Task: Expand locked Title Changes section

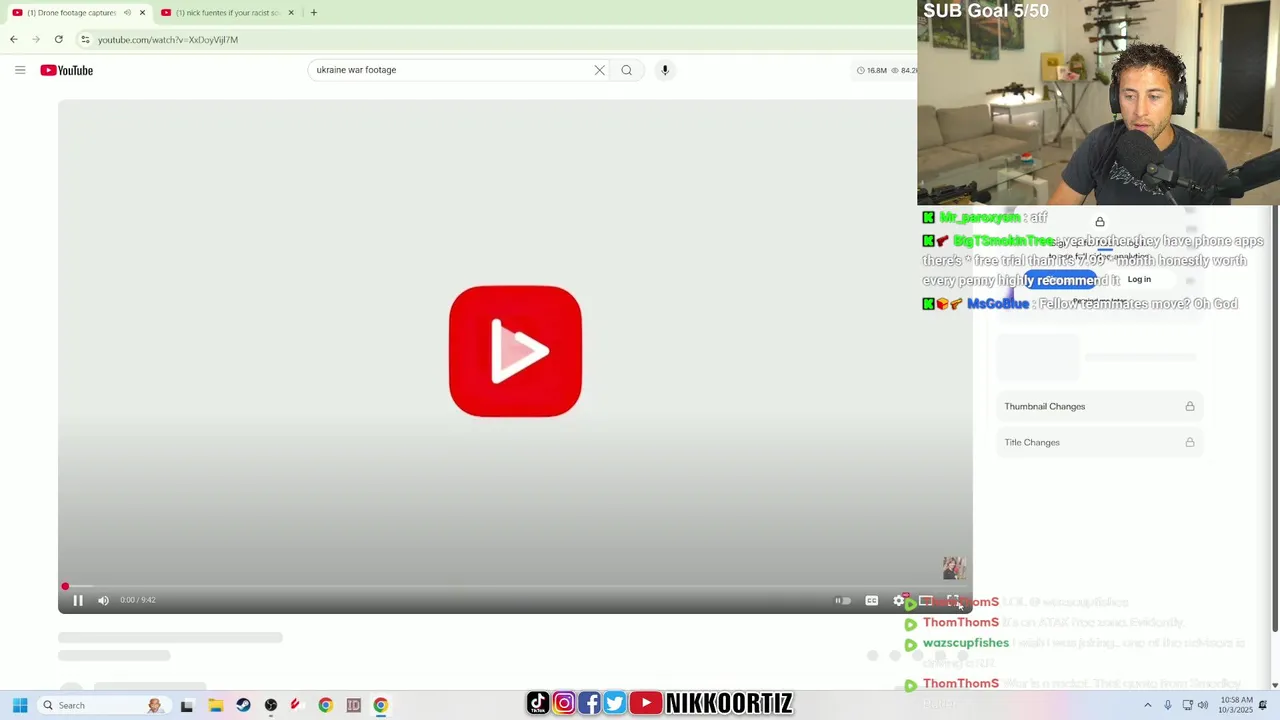Action: pos(1099,443)
